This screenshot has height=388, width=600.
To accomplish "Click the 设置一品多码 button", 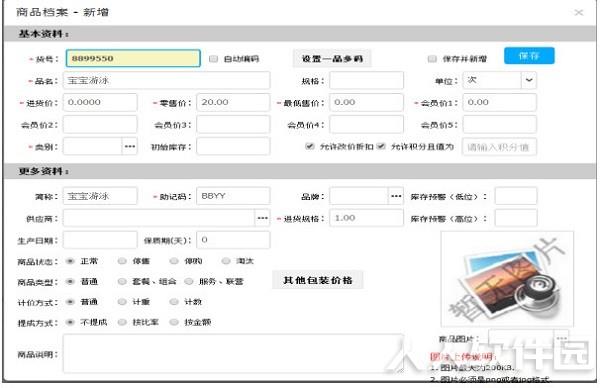I will [x=332, y=59].
